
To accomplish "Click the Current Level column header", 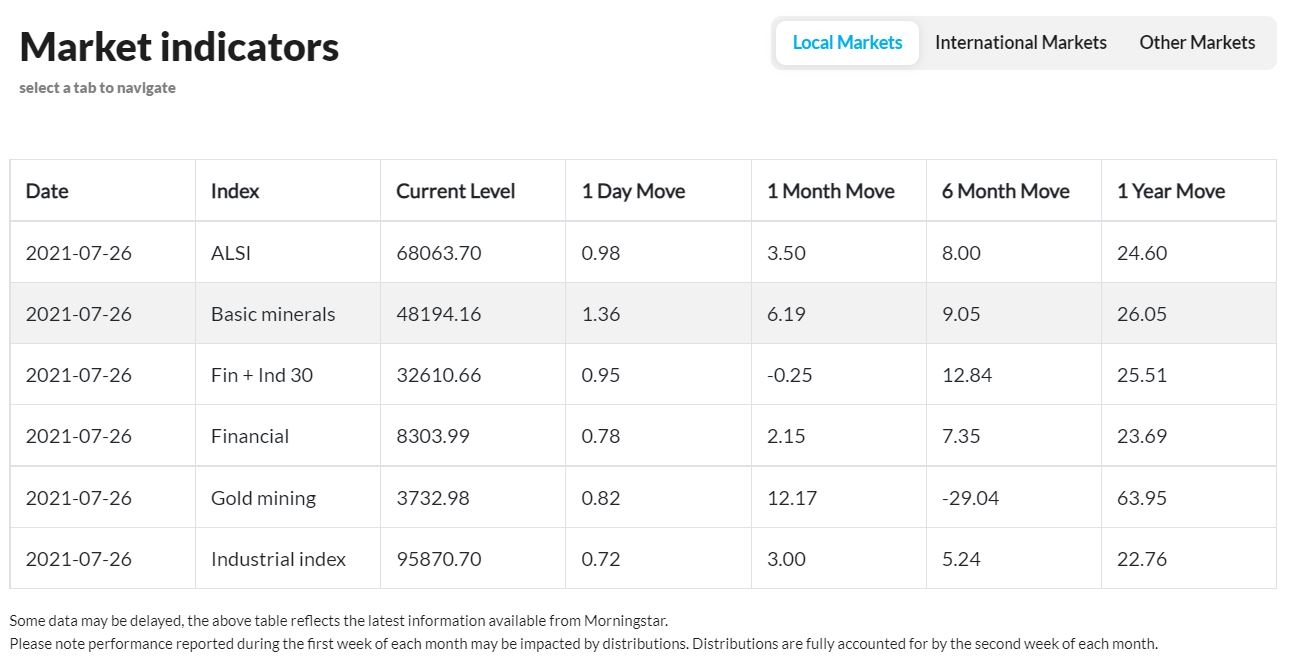I will tap(473, 191).
